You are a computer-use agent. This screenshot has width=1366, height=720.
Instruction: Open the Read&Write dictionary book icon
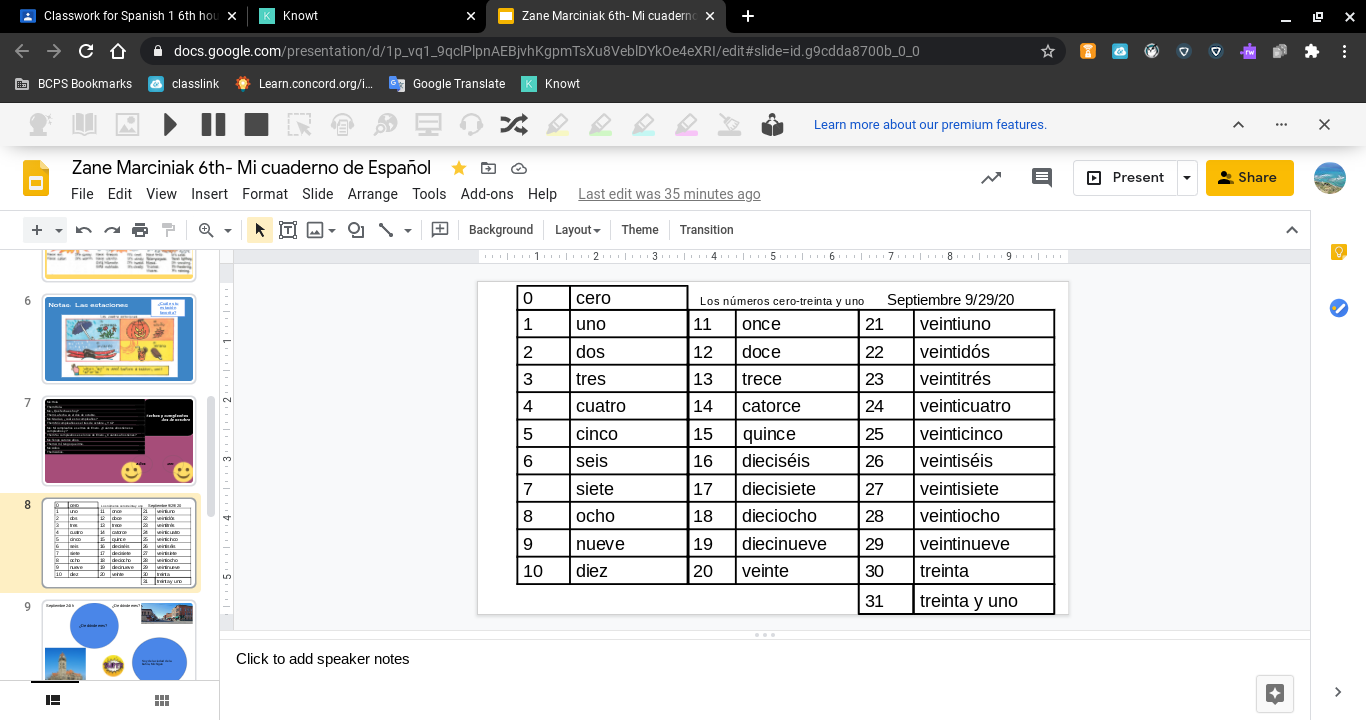(84, 125)
